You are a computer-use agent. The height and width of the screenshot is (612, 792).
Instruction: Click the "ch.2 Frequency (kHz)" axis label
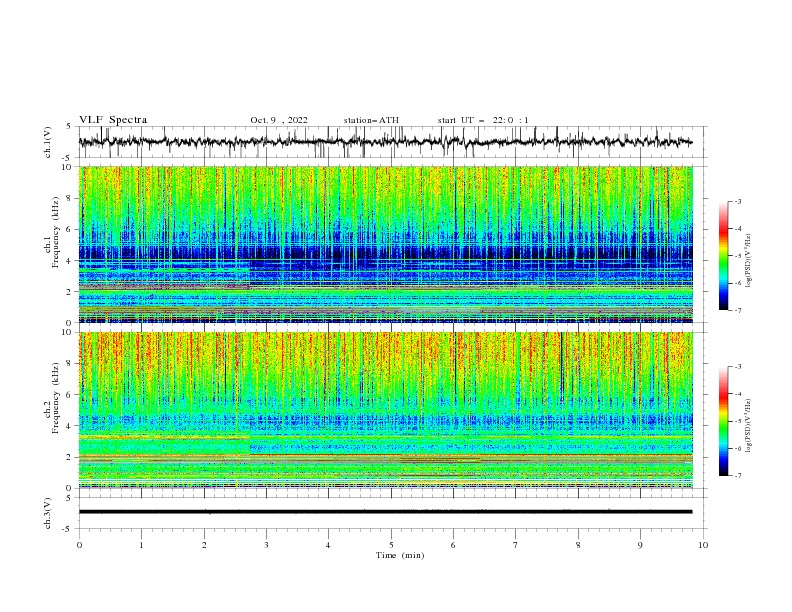coord(51,398)
